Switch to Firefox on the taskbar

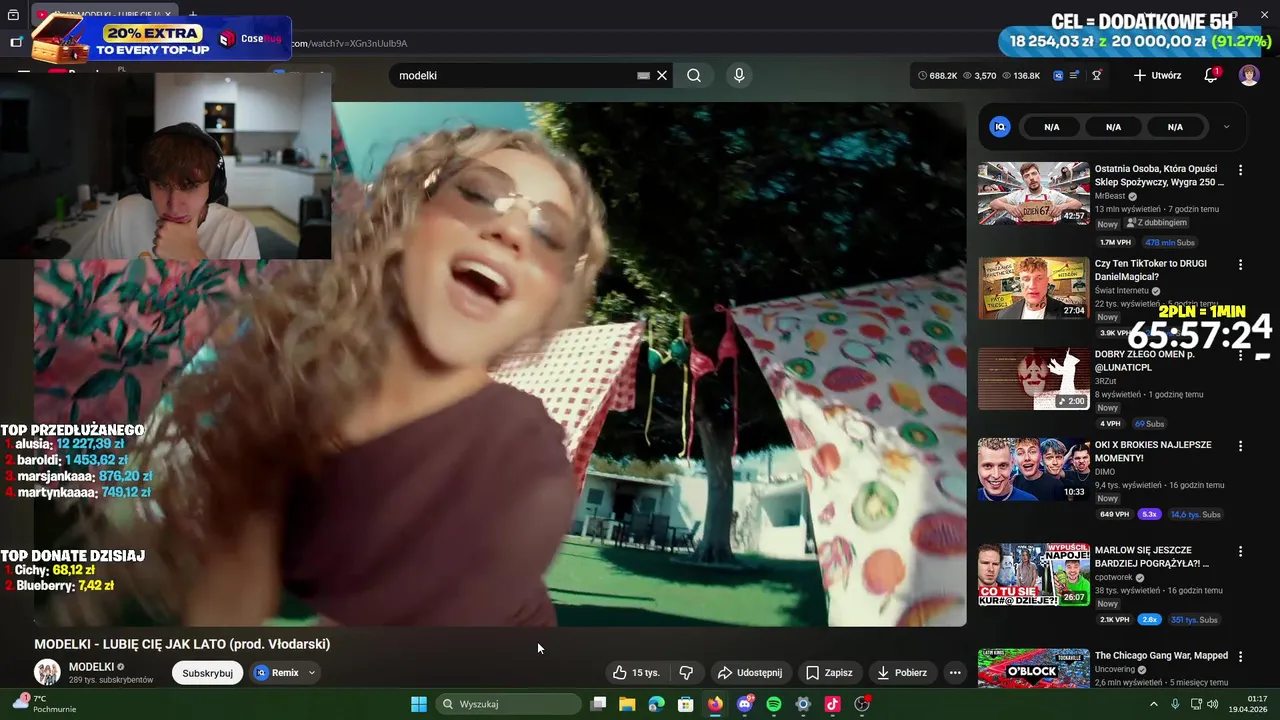click(x=715, y=704)
